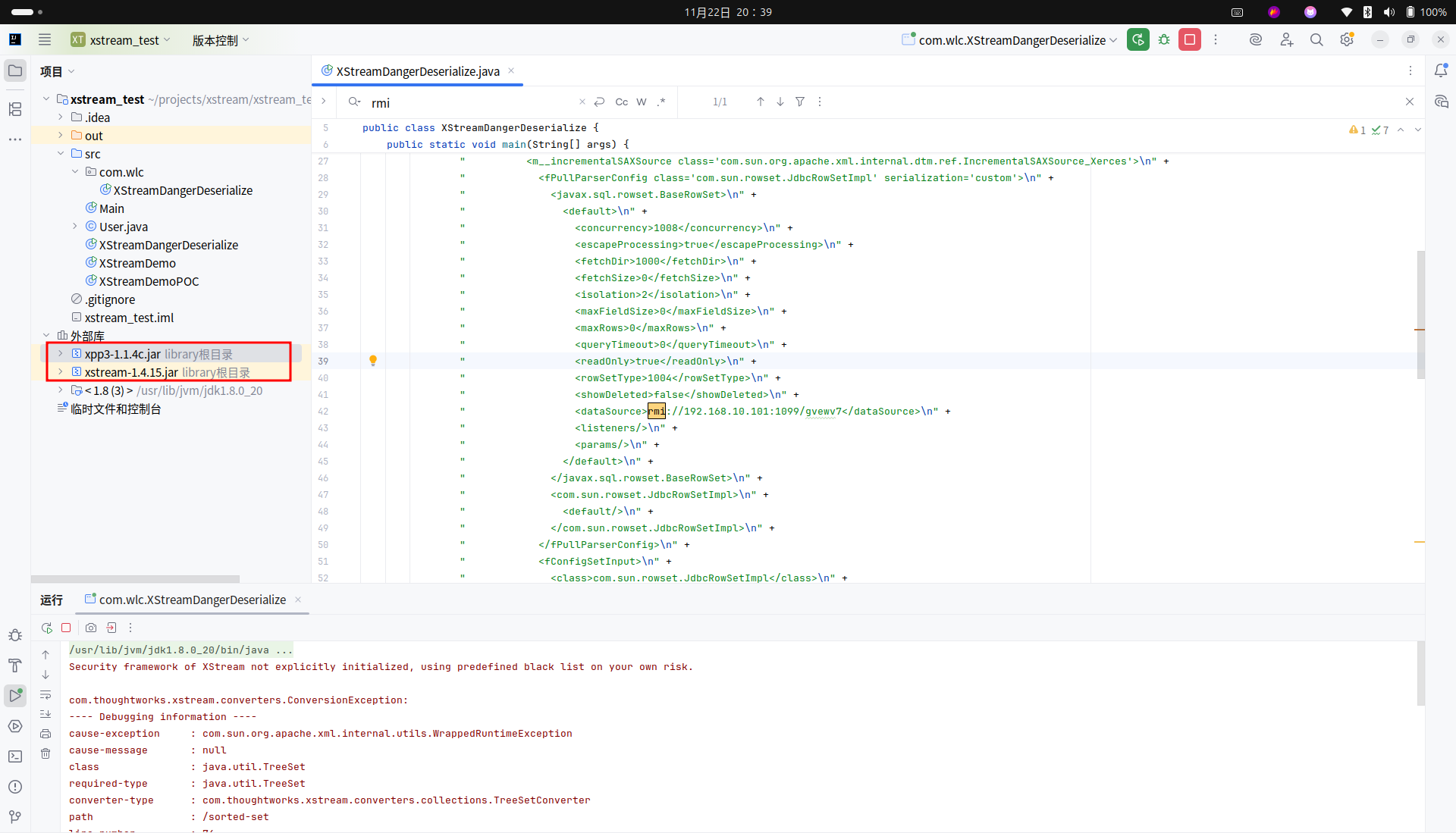
Task: Select XStreamDangerDeserialize.java editor tab
Action: 417,71
